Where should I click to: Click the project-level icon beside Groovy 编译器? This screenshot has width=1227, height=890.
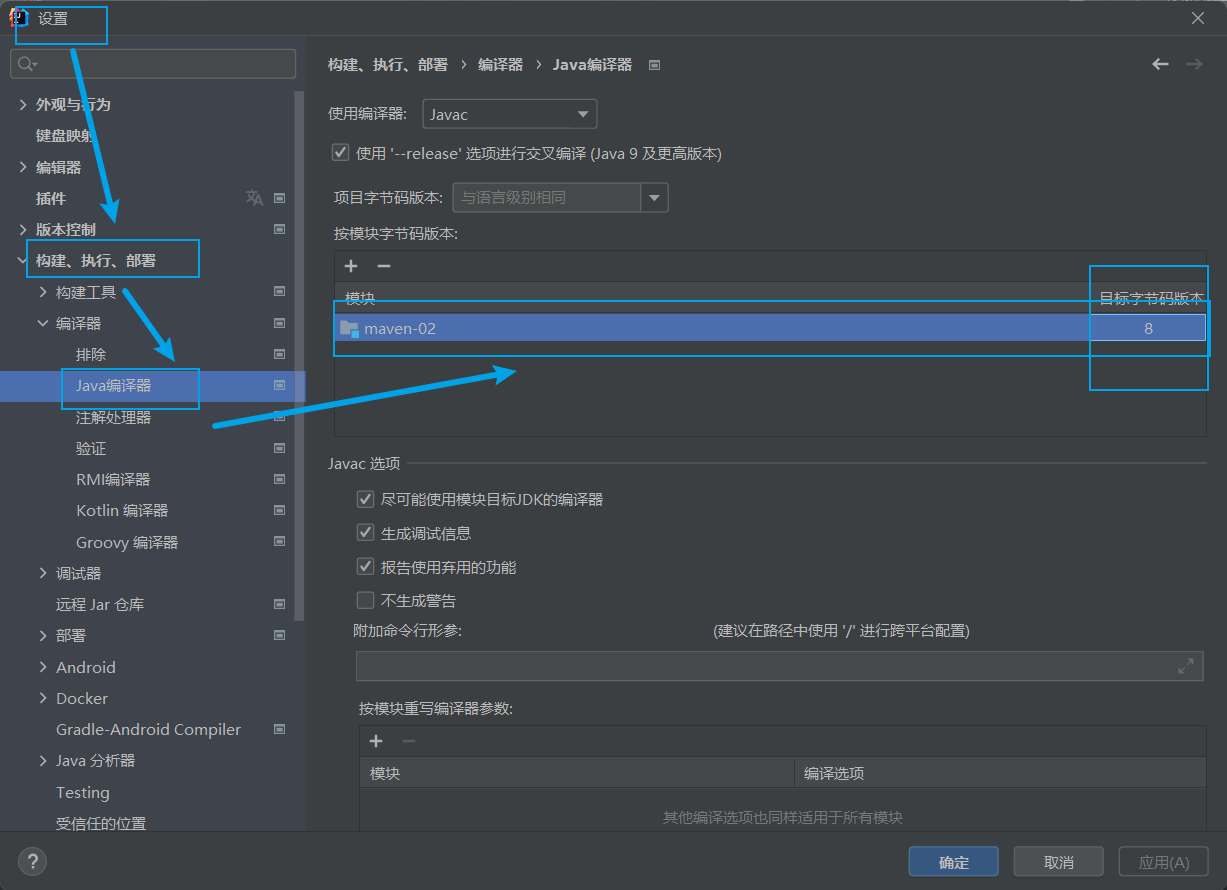tap(280, 542)
